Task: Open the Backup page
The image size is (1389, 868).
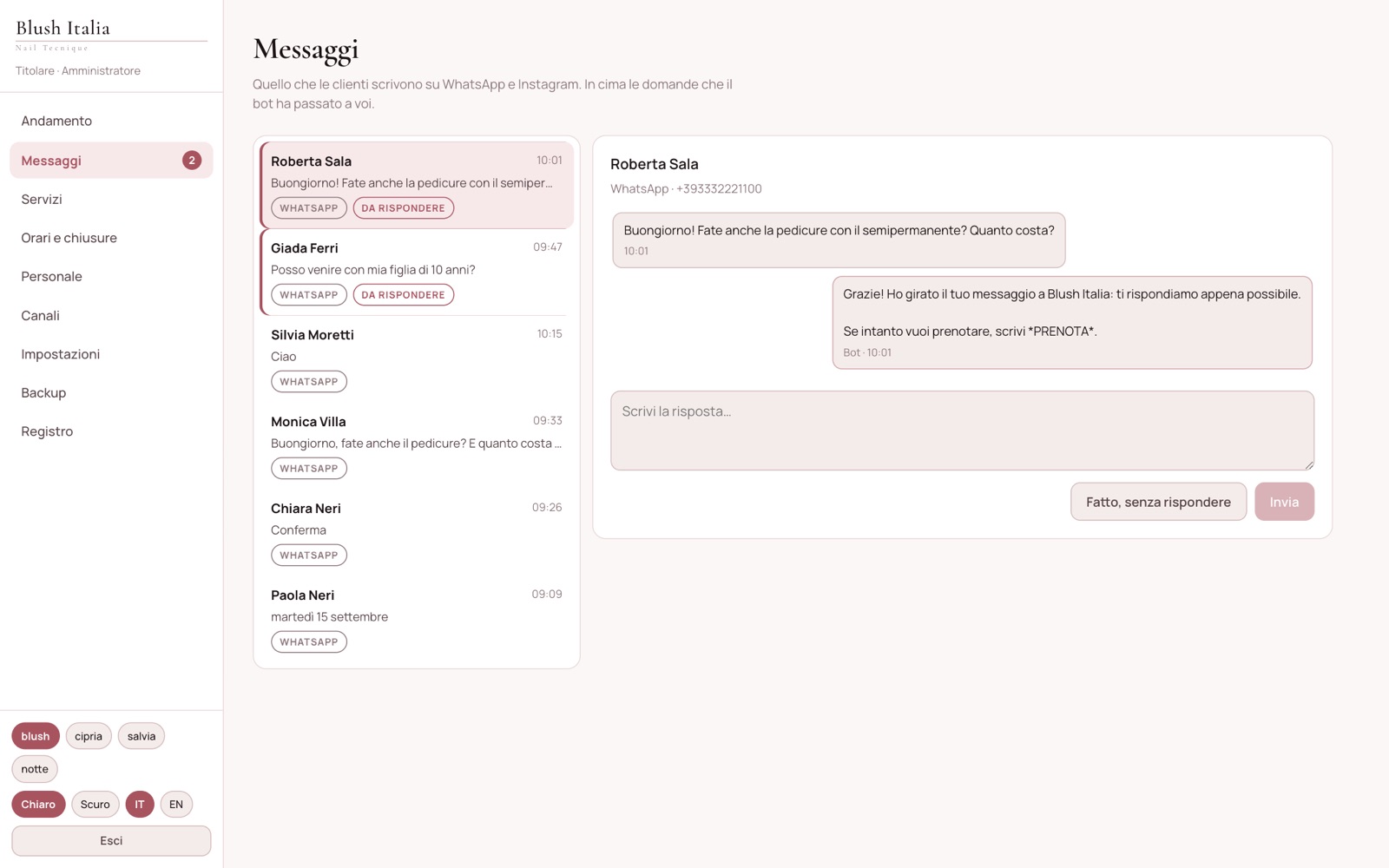Action: [x=111, y=392]
